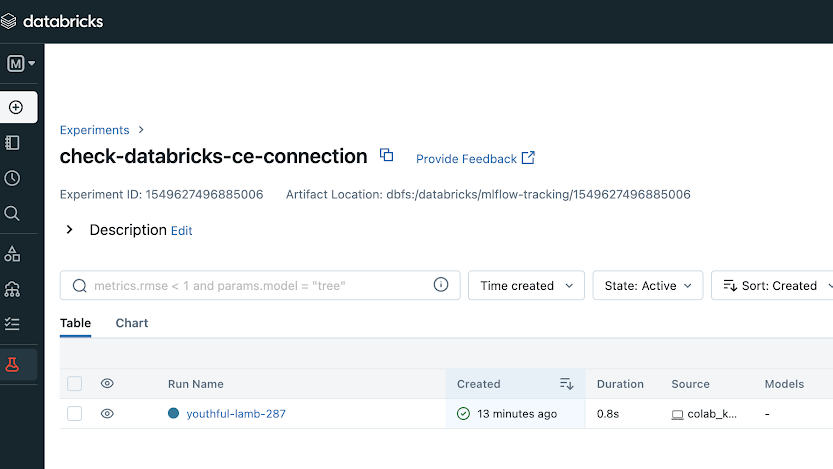This screenshot has height=469, width=833.
Task: Select the youthful-lamb-287 run checkbox
Action: pyautogui.click(x=75, y=413)
